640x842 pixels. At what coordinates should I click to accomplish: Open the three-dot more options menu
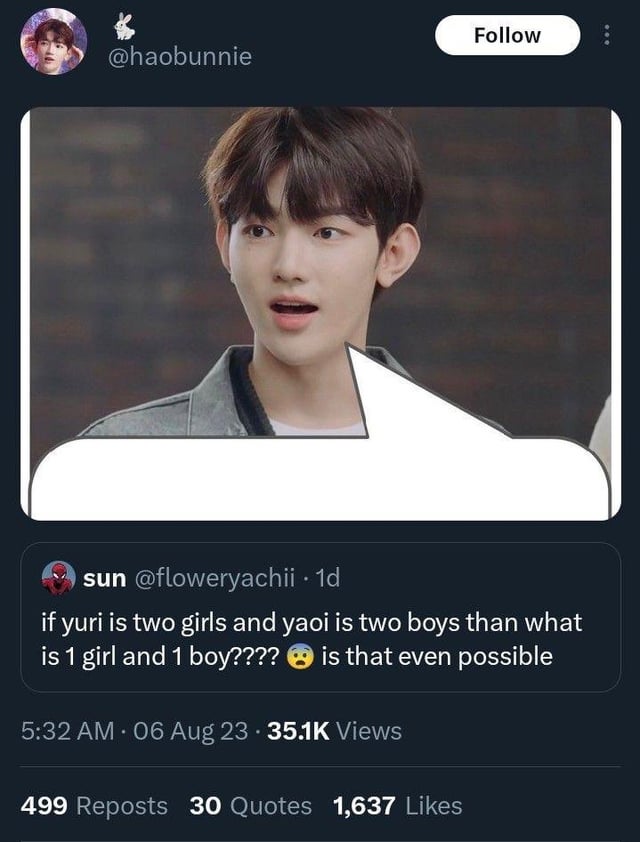tap(607, 35)
